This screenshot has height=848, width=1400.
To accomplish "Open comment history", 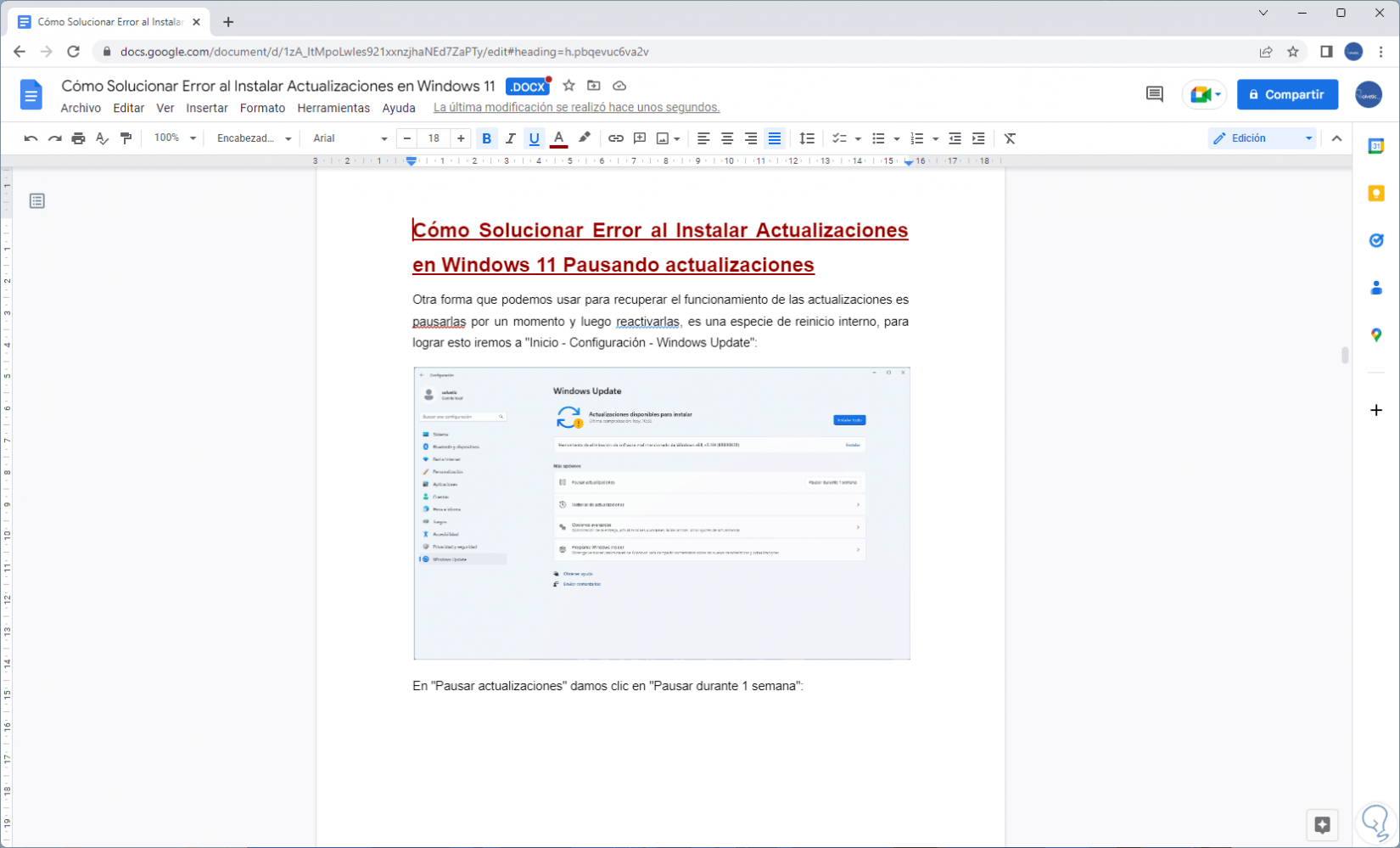I will (1154, 94).
